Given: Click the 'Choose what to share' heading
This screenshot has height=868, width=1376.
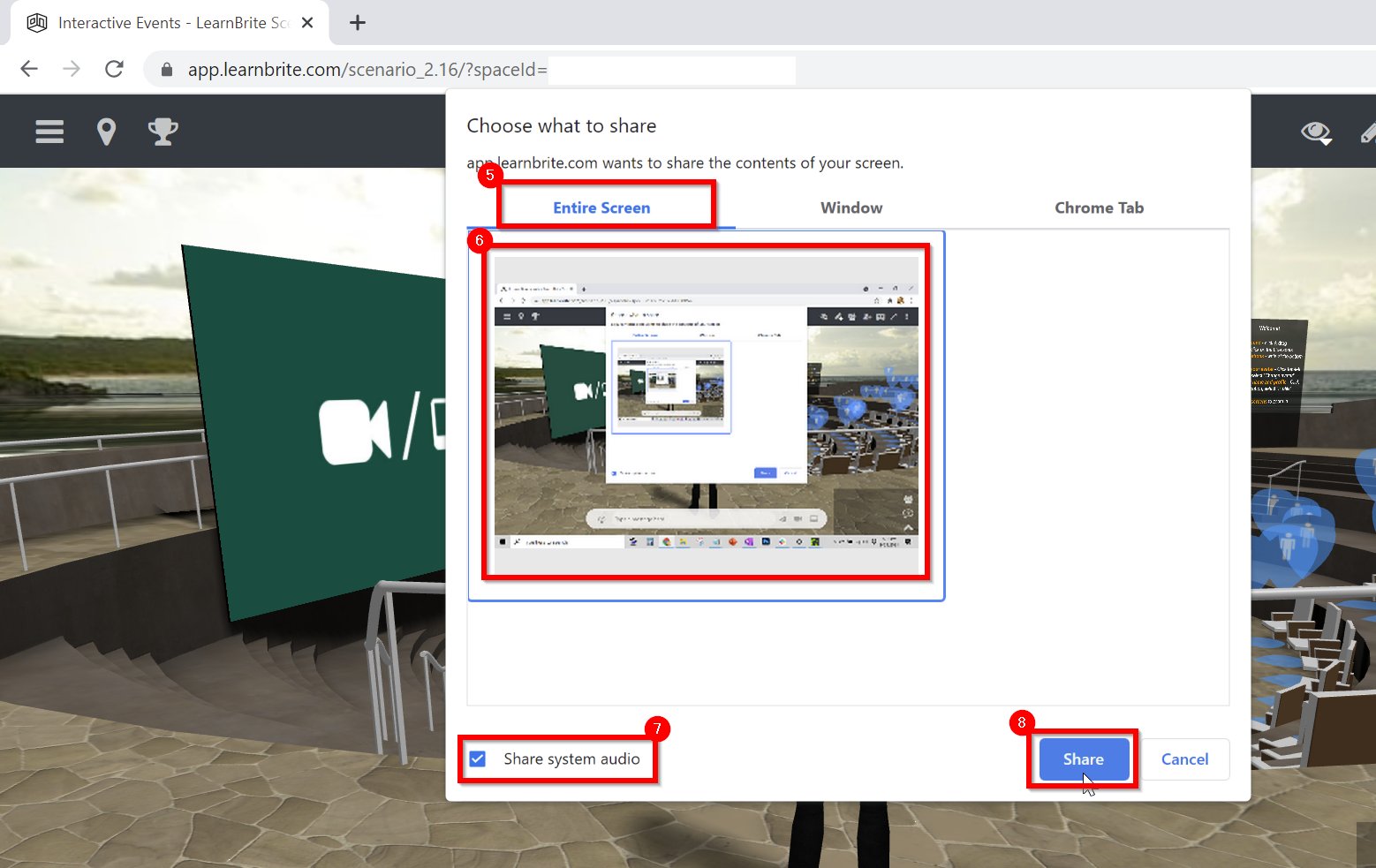Looking at the screenshot, I should (562, 125).
